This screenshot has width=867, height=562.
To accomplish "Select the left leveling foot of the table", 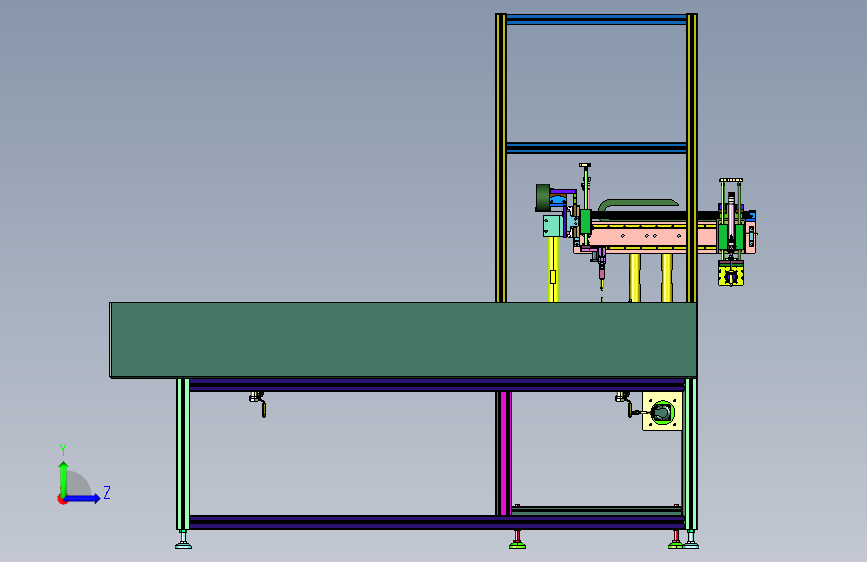I will [x=184, y=541].
